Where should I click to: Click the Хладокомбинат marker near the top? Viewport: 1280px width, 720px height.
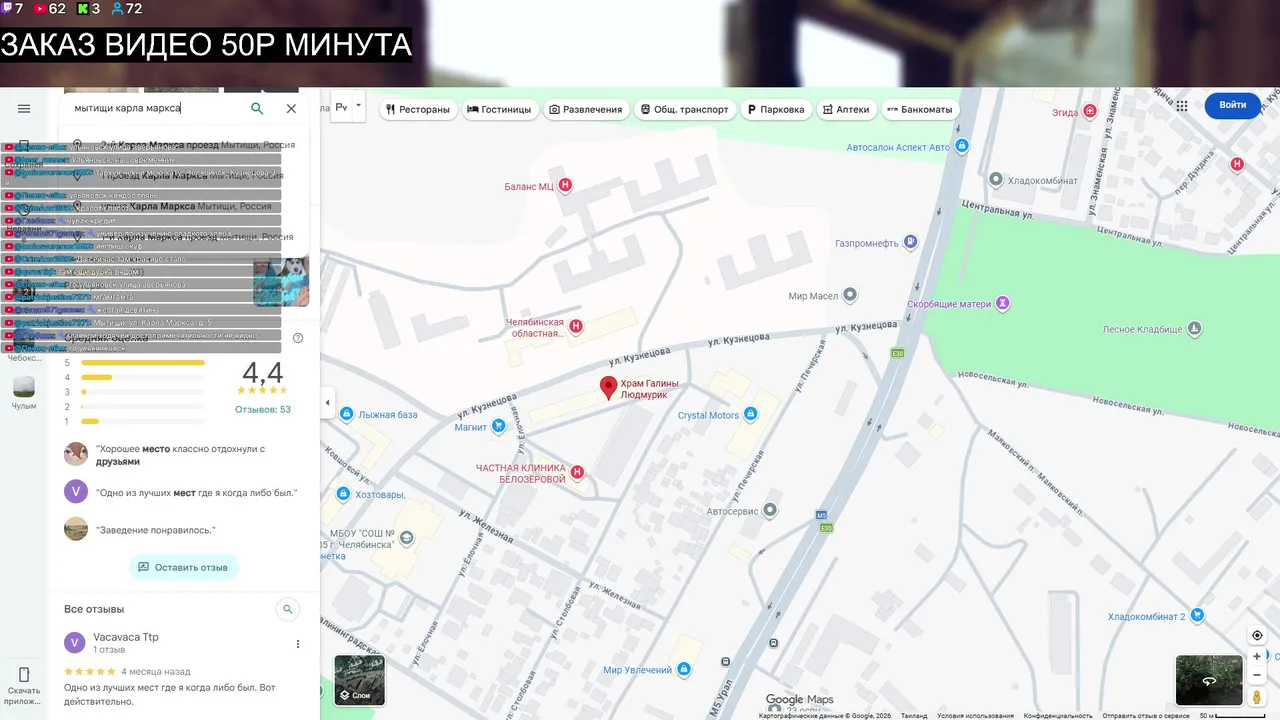pos(996,180)
